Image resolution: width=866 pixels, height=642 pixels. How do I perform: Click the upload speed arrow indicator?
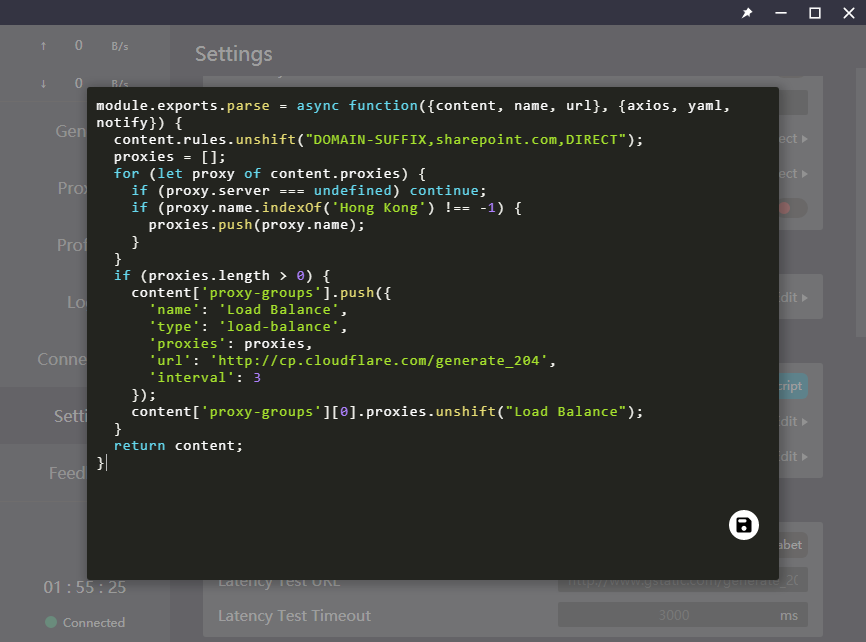point(43,46)
